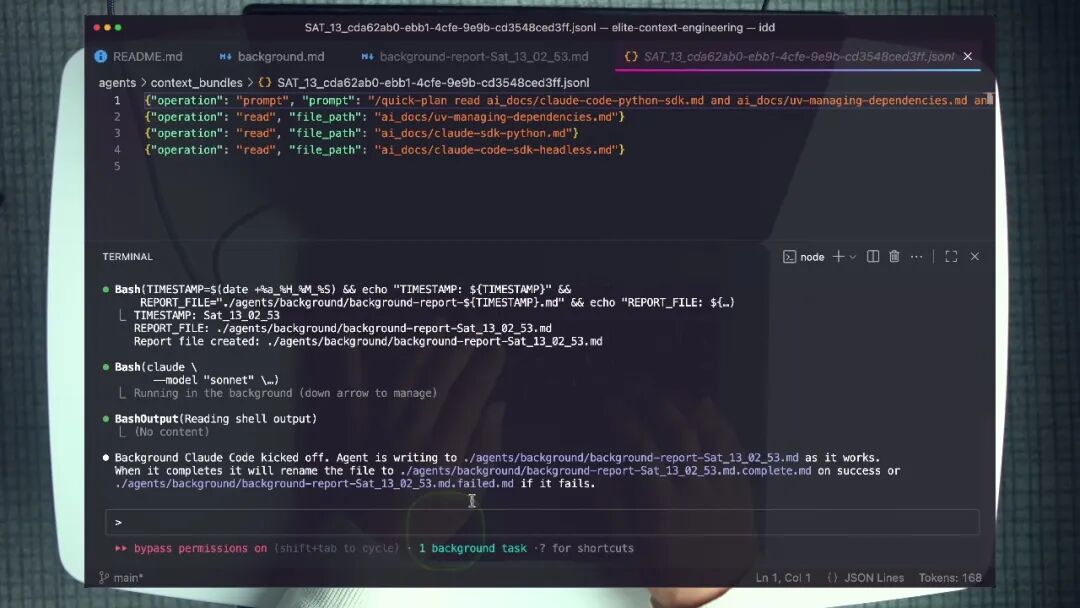The width and height of the screenshot is (1080, 608).
Task: Click the markdown icon on background.md tab
Action: coord(225,56)
